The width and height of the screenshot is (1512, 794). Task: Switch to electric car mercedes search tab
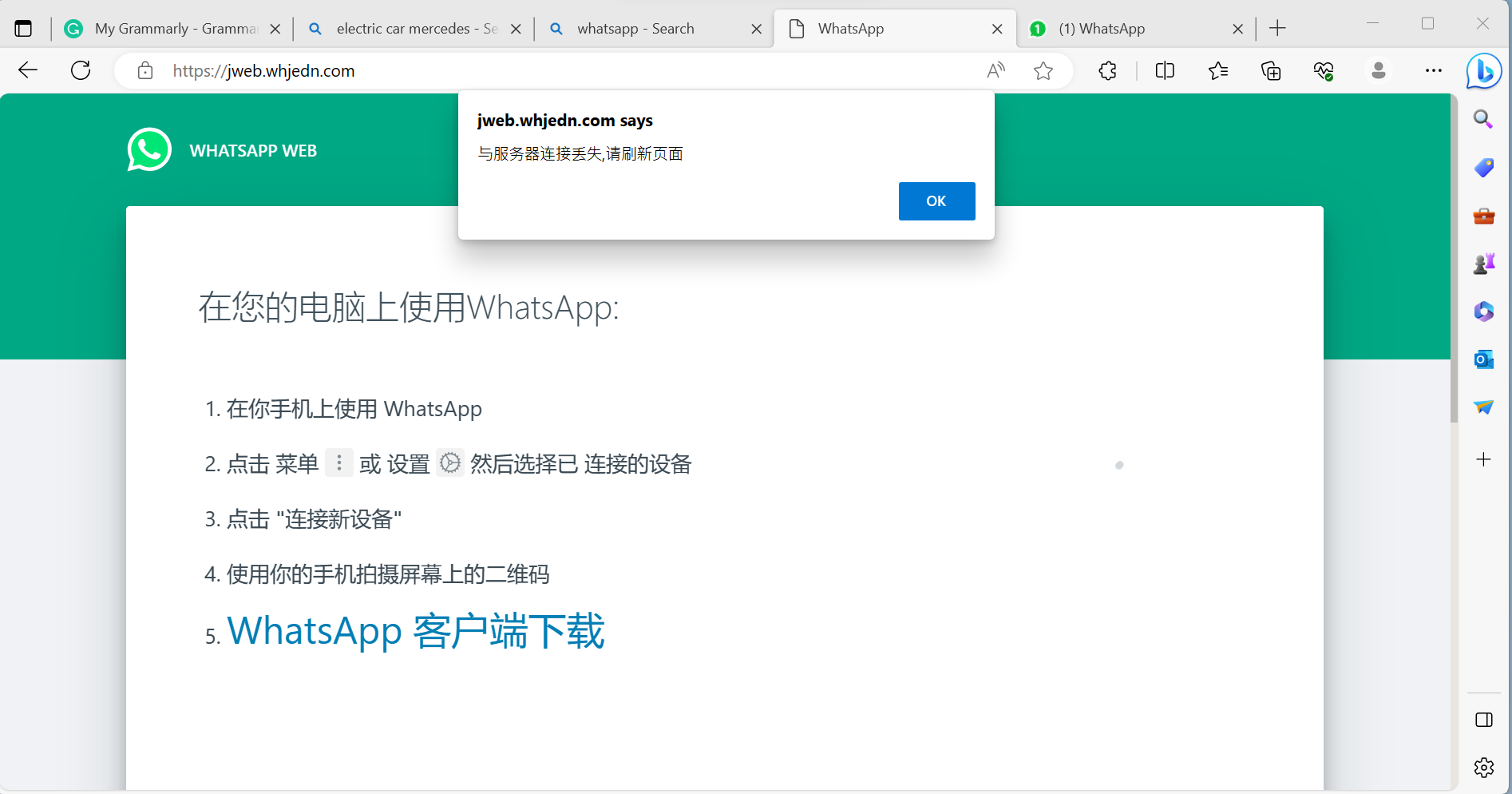[x=414, y=29]
